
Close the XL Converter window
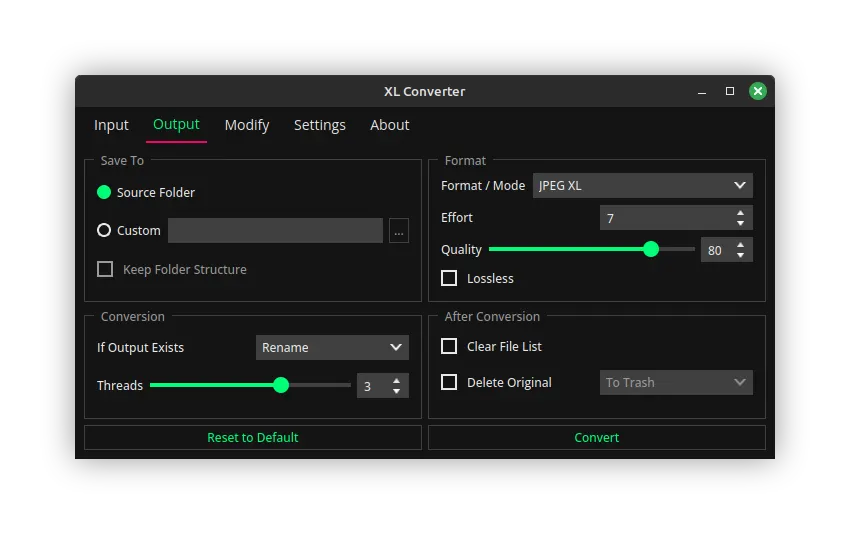(758, 91)
